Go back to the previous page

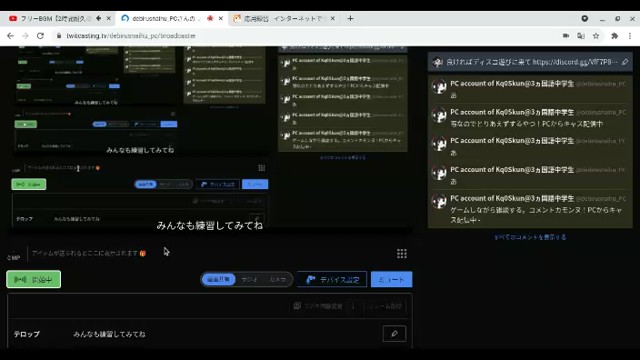(11, 36)
